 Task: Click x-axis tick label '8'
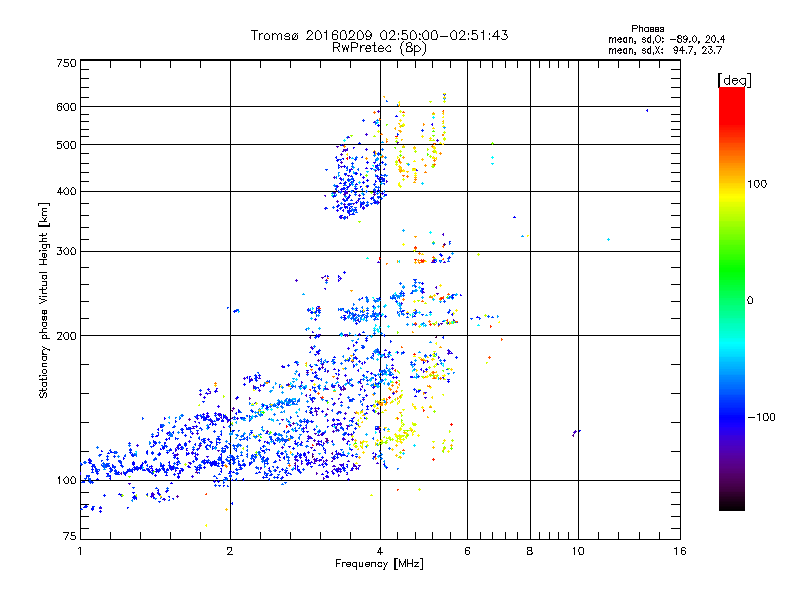(x=530, y=551)
